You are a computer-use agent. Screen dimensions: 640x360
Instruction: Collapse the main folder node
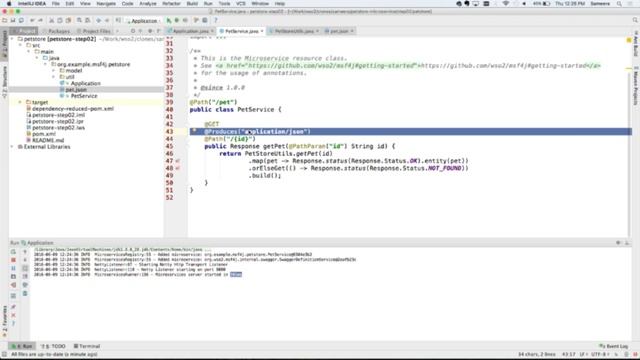coord(29,52)
